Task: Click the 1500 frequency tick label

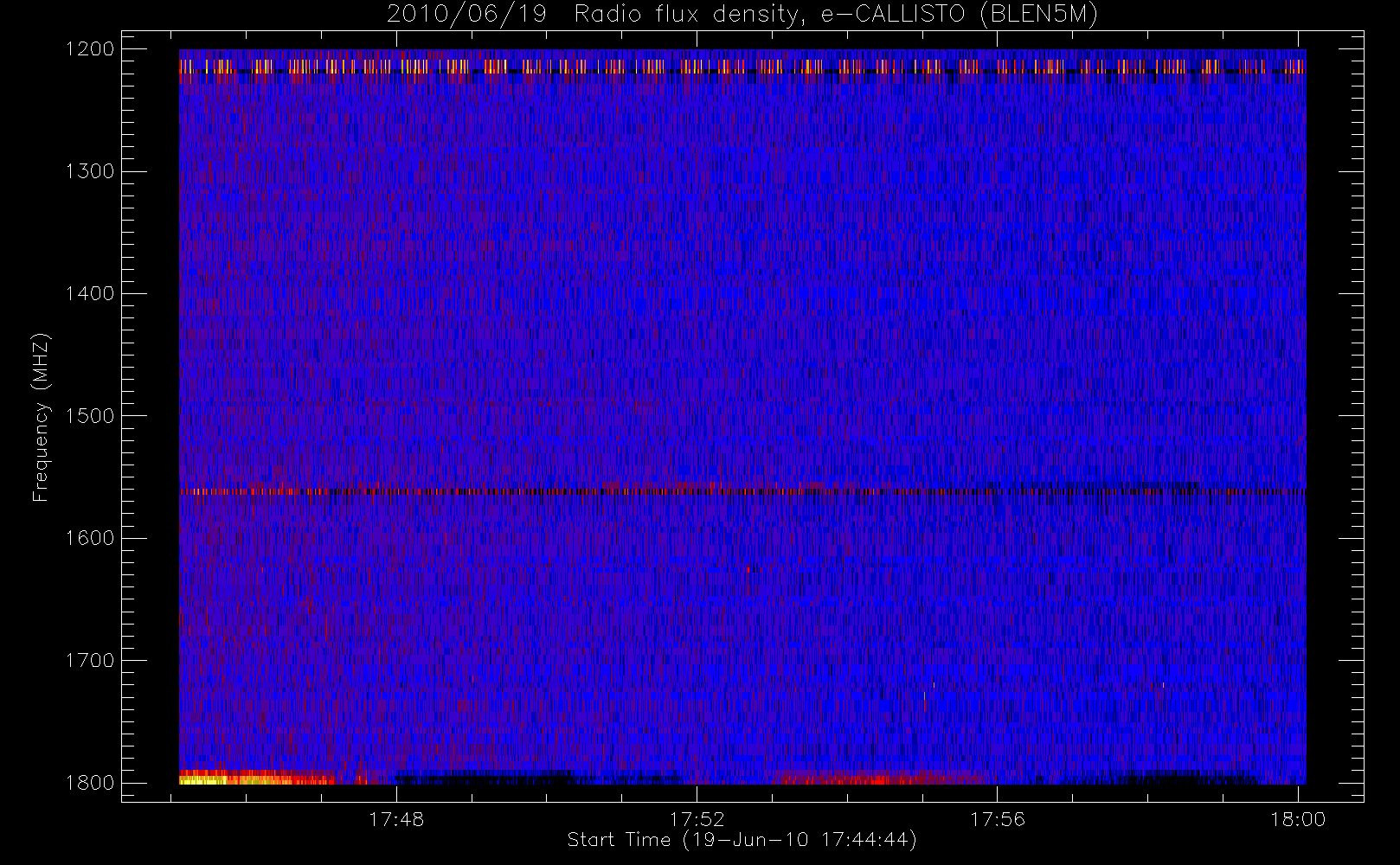Action: point(90,415)
